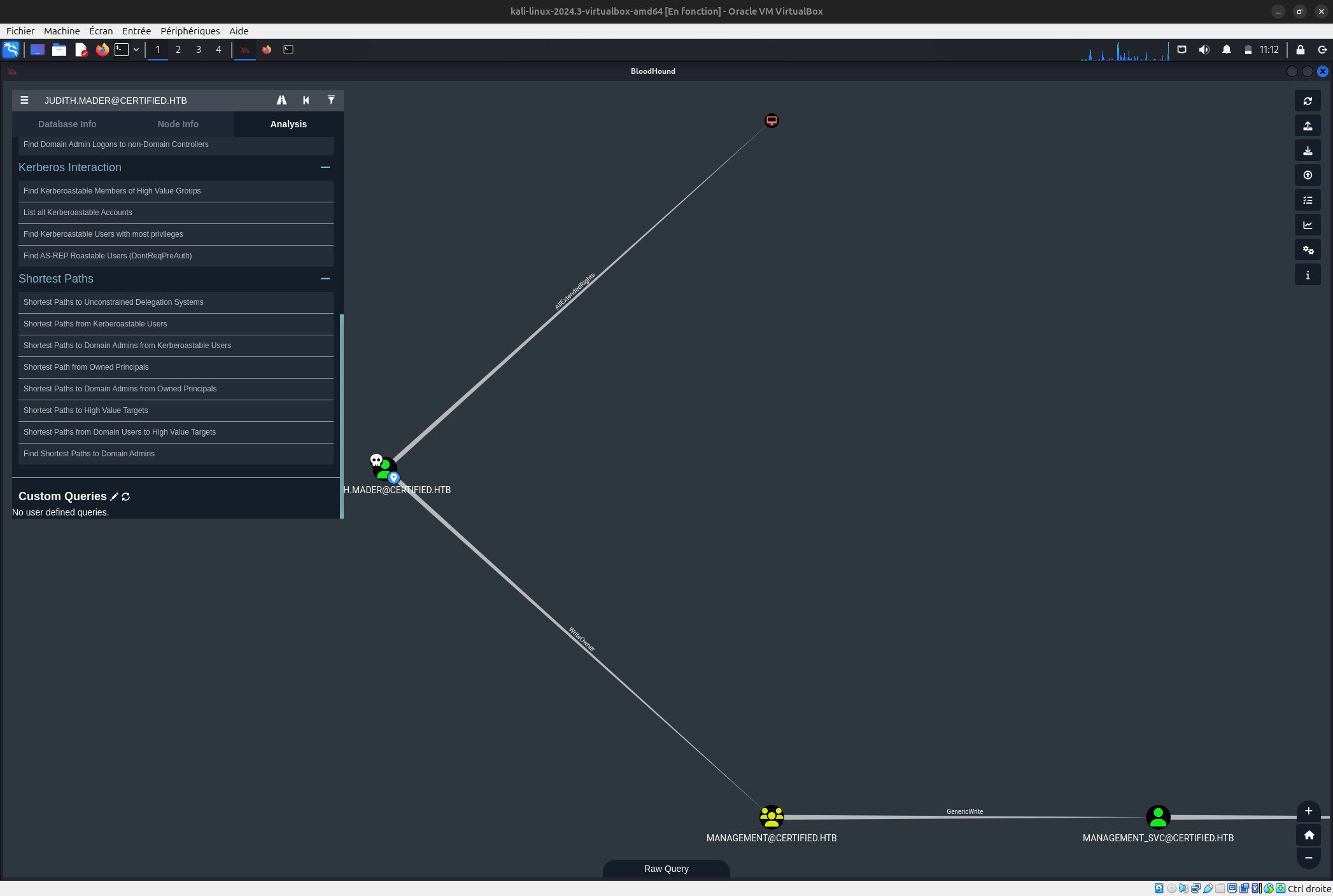Run List all Kerberoastable Accounts query

pyautogui.click(x=78, y=213)
